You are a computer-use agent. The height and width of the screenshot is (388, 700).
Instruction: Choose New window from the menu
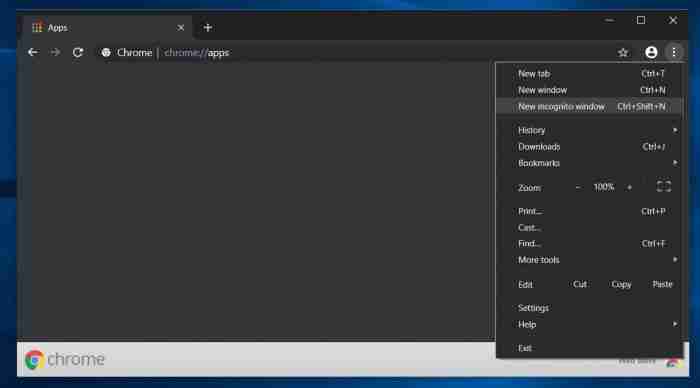(589, 90)
